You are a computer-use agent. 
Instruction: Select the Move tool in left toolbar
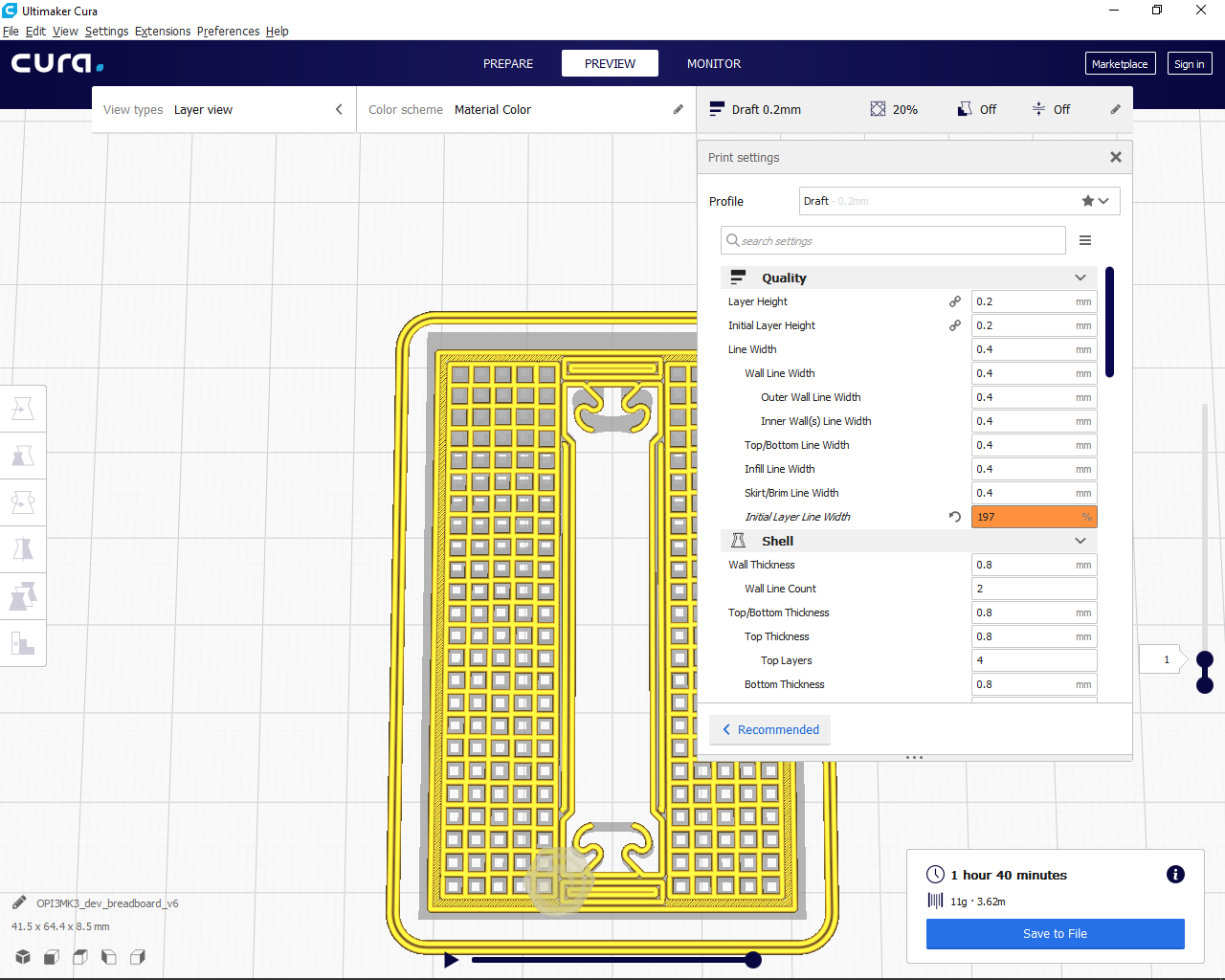(23, 409)
